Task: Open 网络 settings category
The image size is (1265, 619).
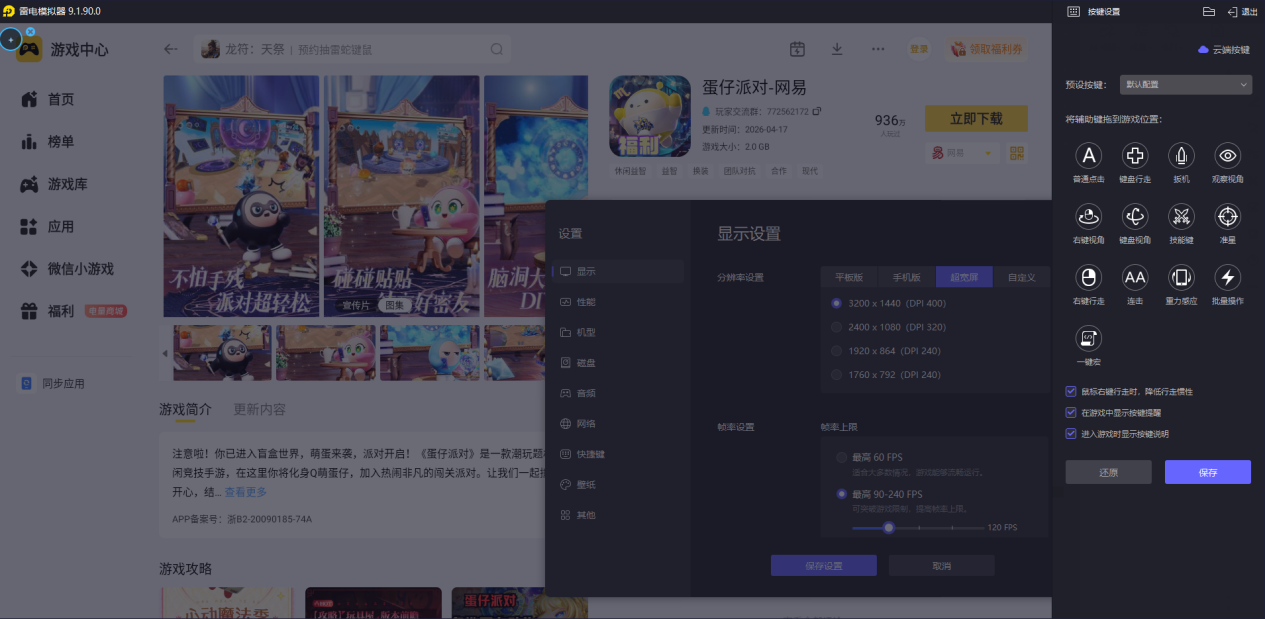Action: [618, 424]
